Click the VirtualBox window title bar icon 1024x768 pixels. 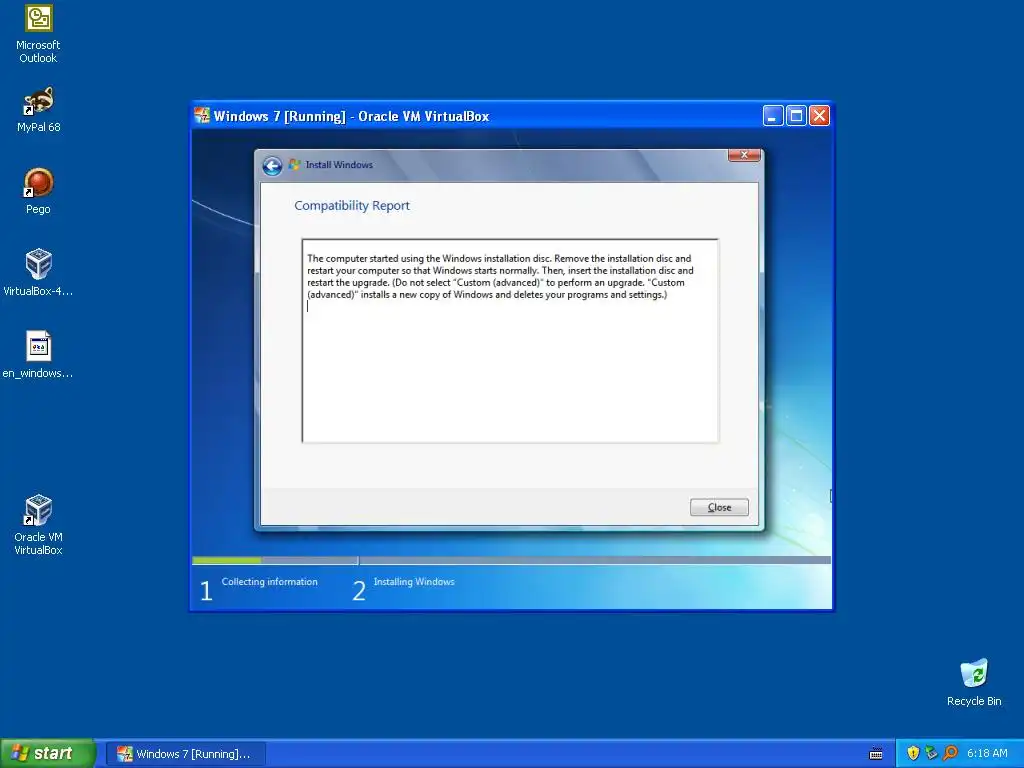pyautogui.click(x=202, y=116)
